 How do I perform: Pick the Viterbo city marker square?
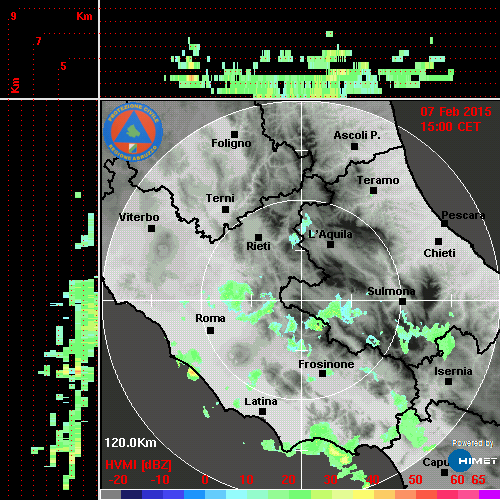pos(151,228)
